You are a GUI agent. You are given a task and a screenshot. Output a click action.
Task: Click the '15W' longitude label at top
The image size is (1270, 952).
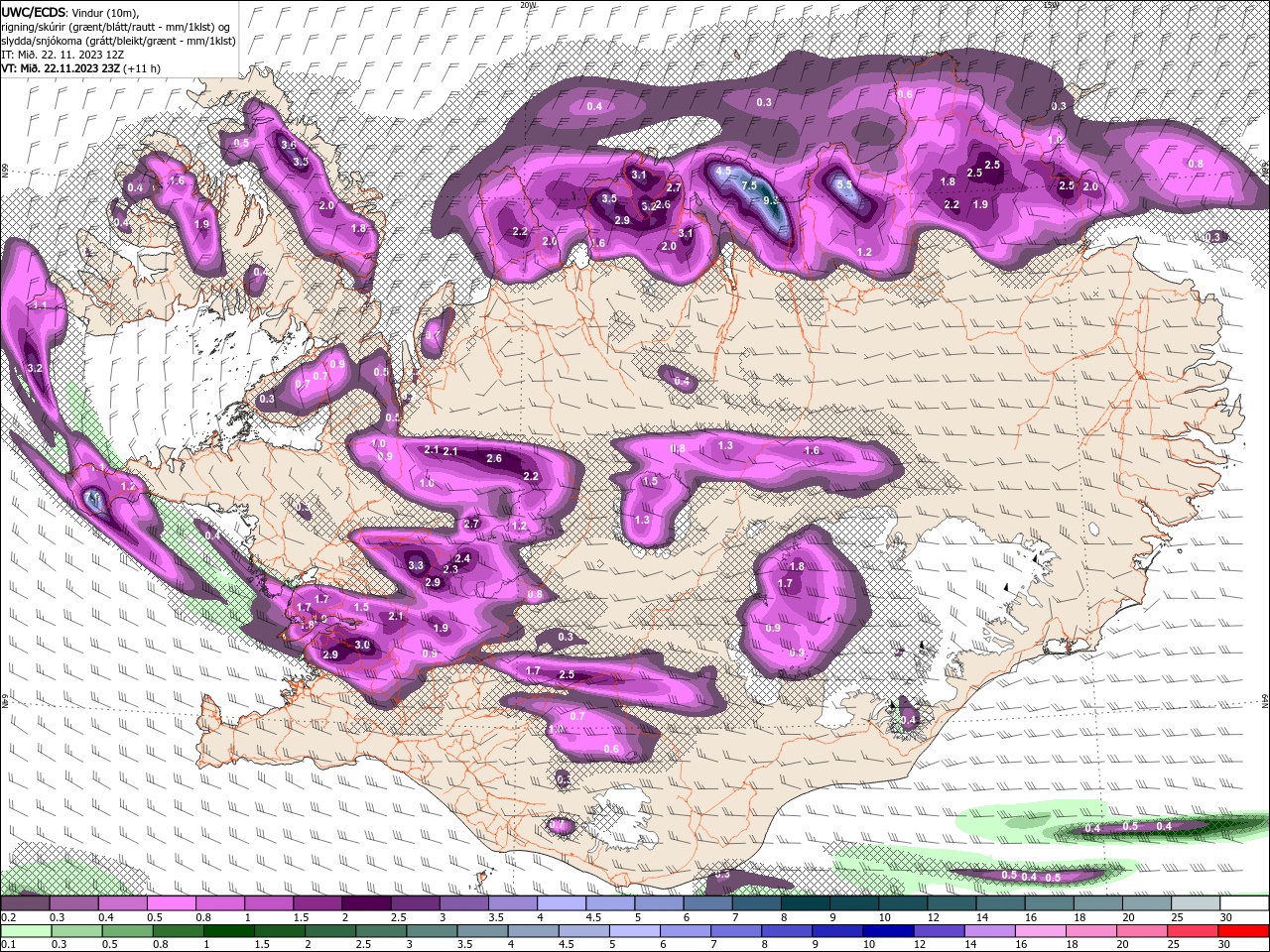(x=1051, y=4)
